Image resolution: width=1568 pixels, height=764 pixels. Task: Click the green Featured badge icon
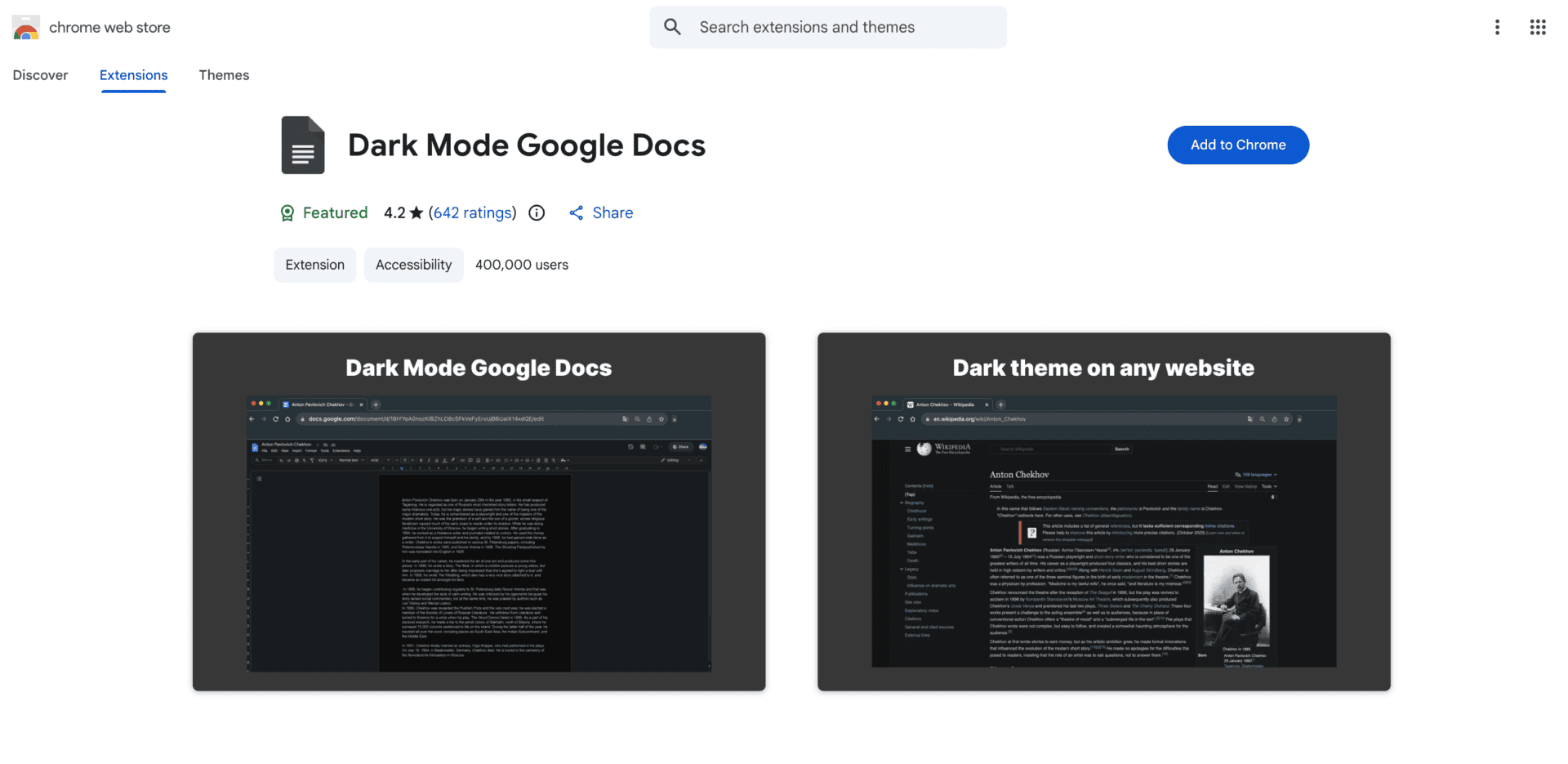(287, 213)
